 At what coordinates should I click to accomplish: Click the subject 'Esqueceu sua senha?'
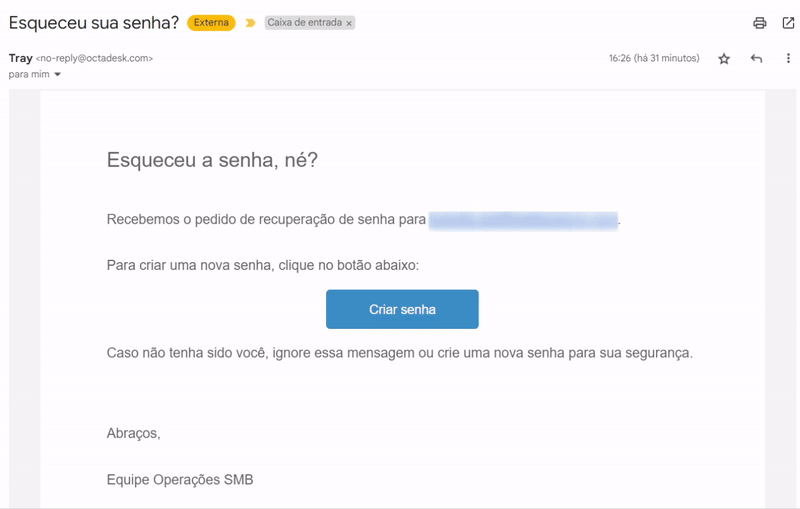94,23
